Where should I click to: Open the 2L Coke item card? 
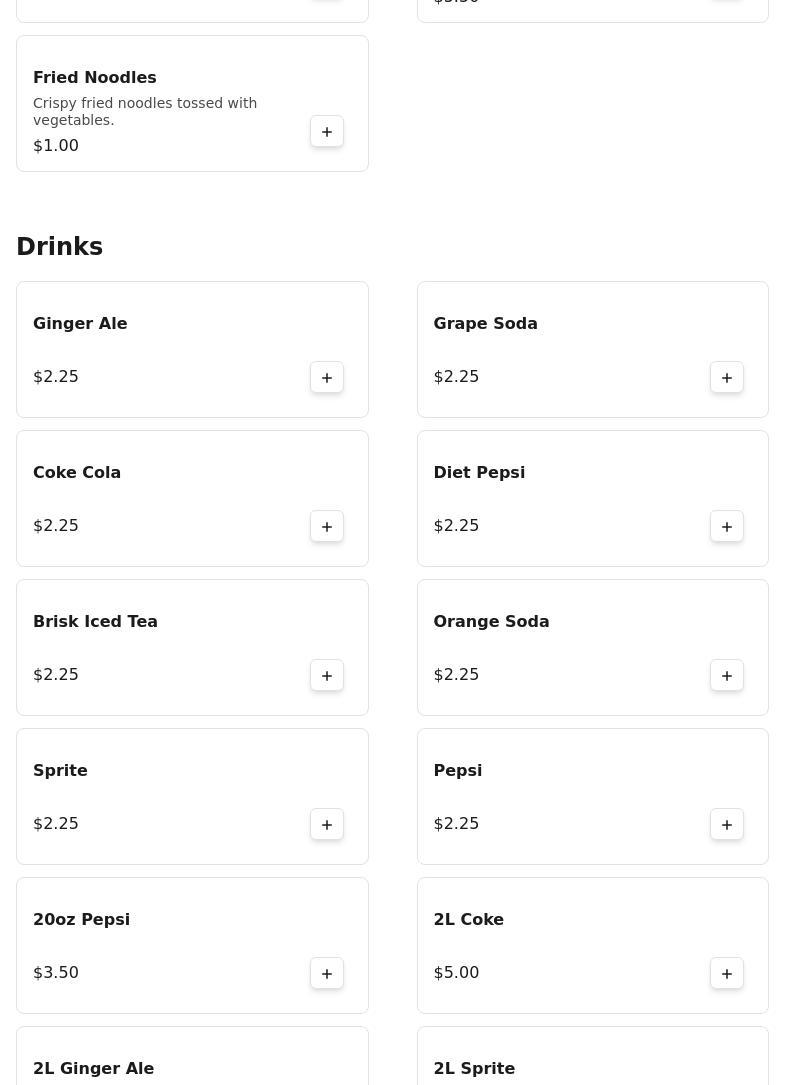[593, 945]
